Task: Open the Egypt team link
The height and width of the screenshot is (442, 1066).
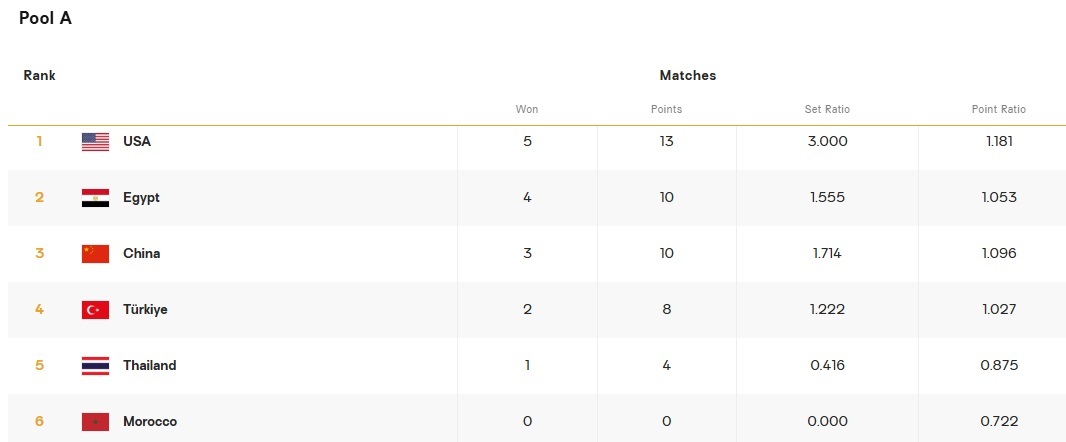Action: (141, 198)
